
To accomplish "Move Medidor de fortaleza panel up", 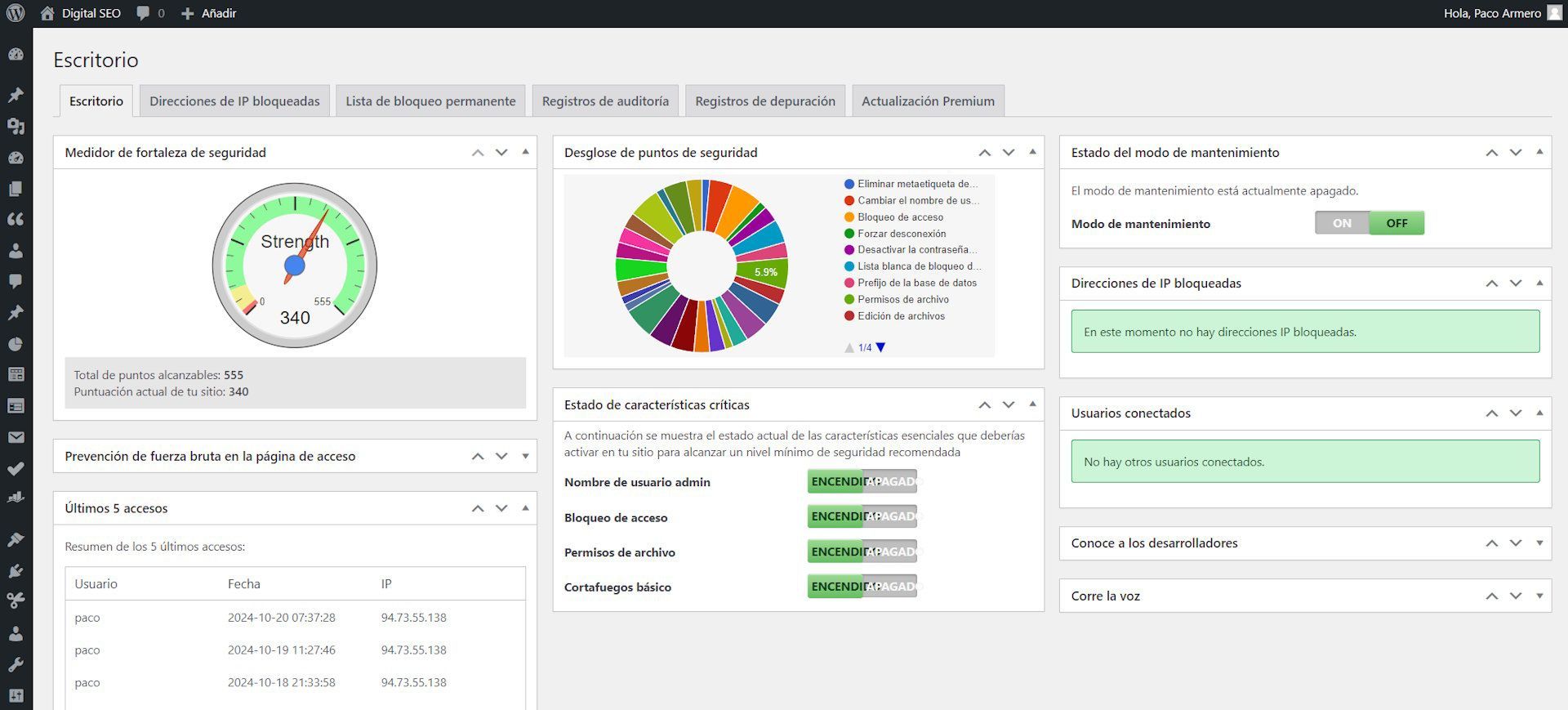I will coord(478,153).
